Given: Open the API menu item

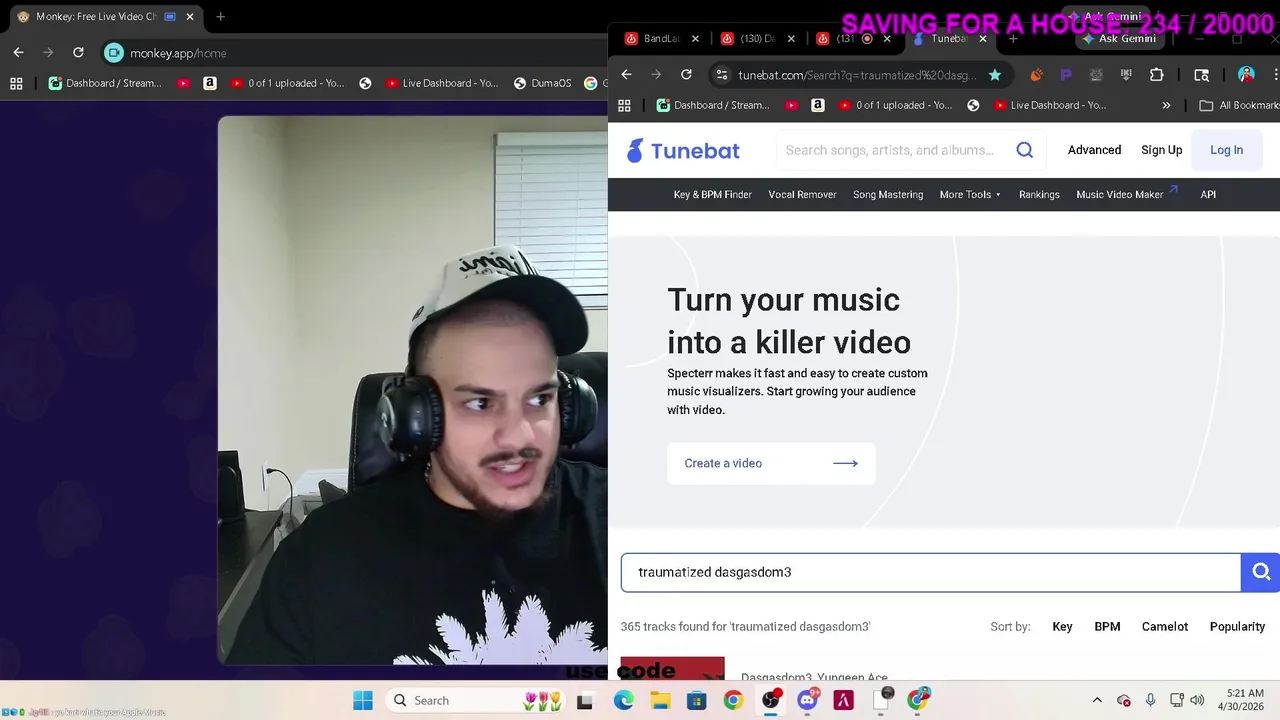Looking at the screenshot, I should [1208, 194].
